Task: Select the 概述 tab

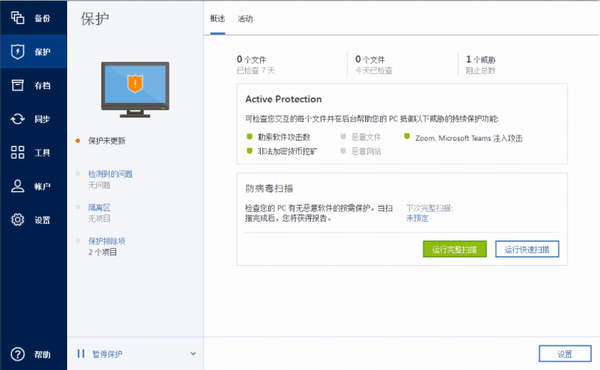Action: point(217,18)
